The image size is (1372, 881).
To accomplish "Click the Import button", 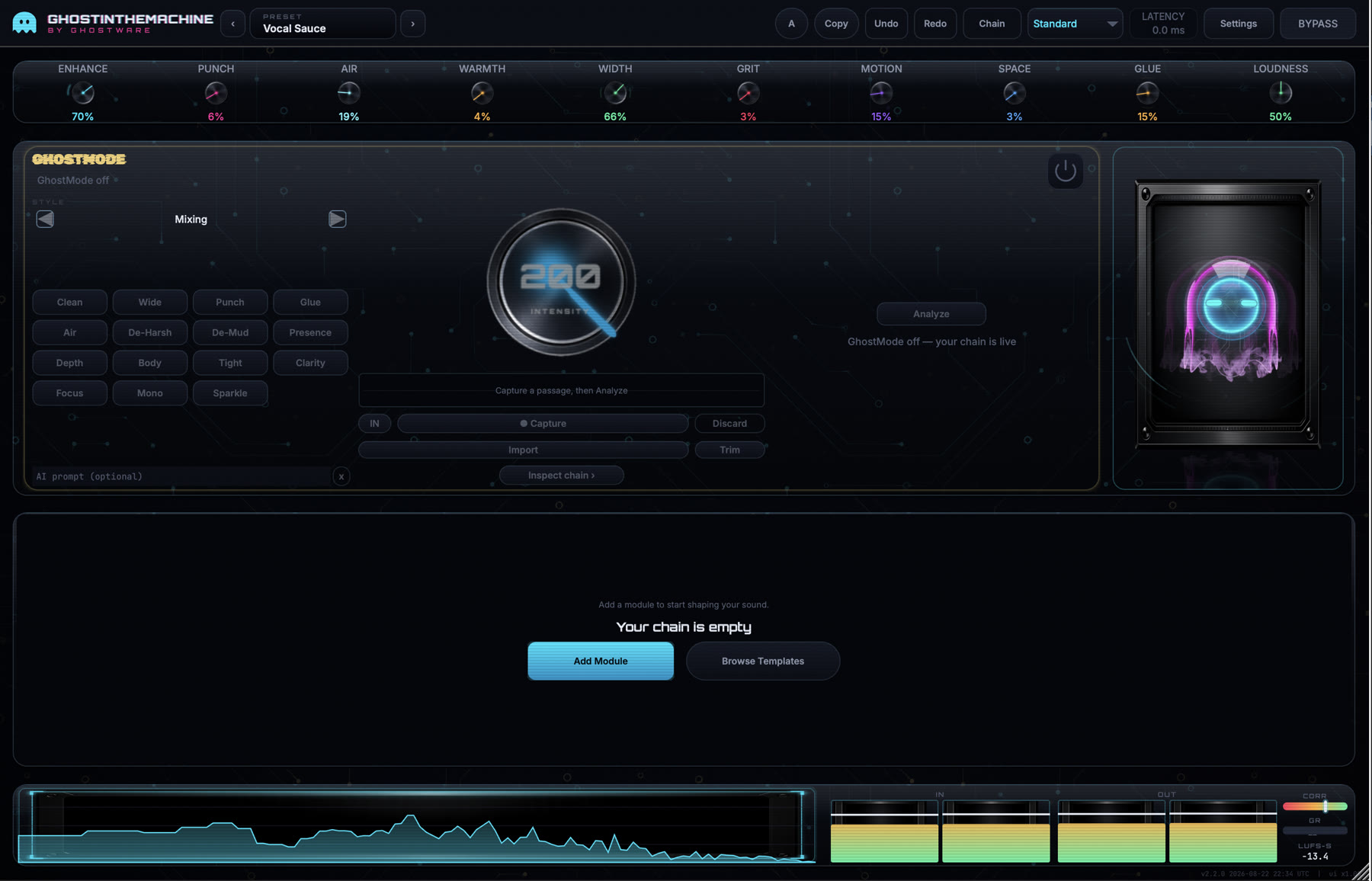I will point(523,450).
